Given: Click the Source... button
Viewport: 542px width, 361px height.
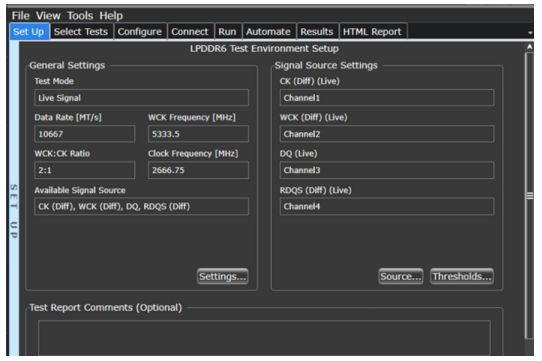Looking at the screenshot, I should tap(401, 276).
